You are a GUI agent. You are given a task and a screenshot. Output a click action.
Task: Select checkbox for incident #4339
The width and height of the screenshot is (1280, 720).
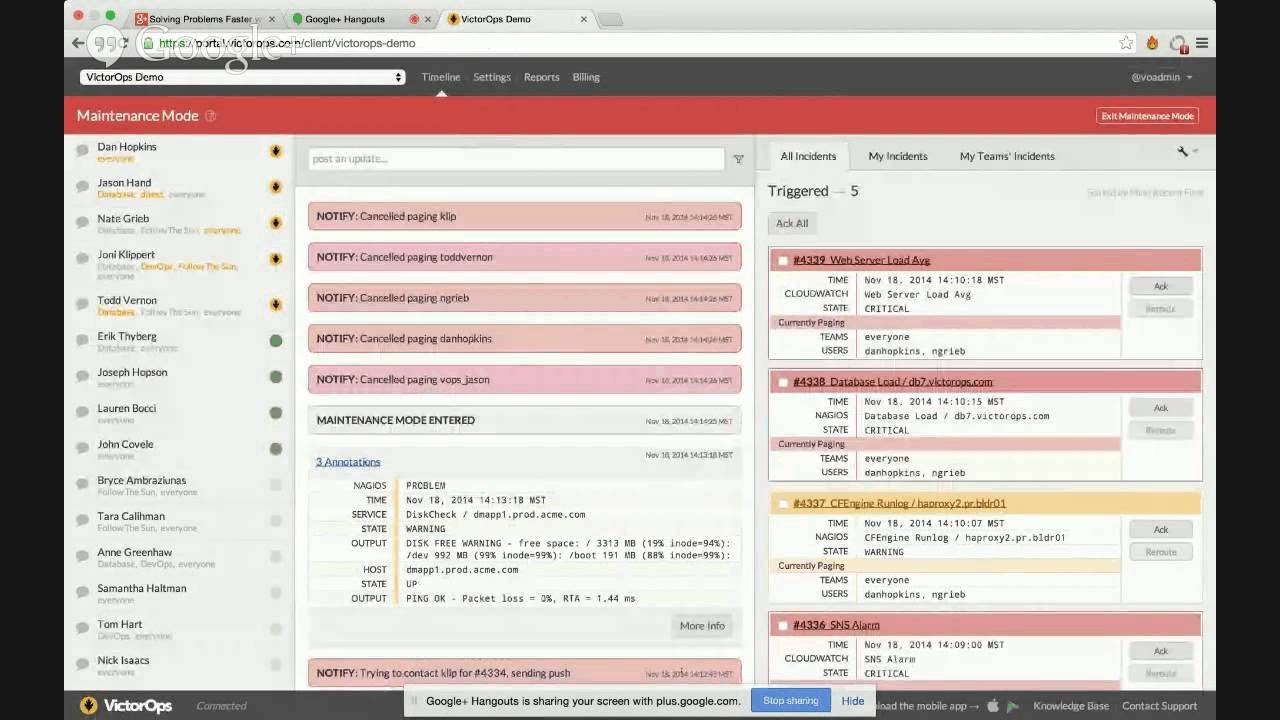point(783,261)
